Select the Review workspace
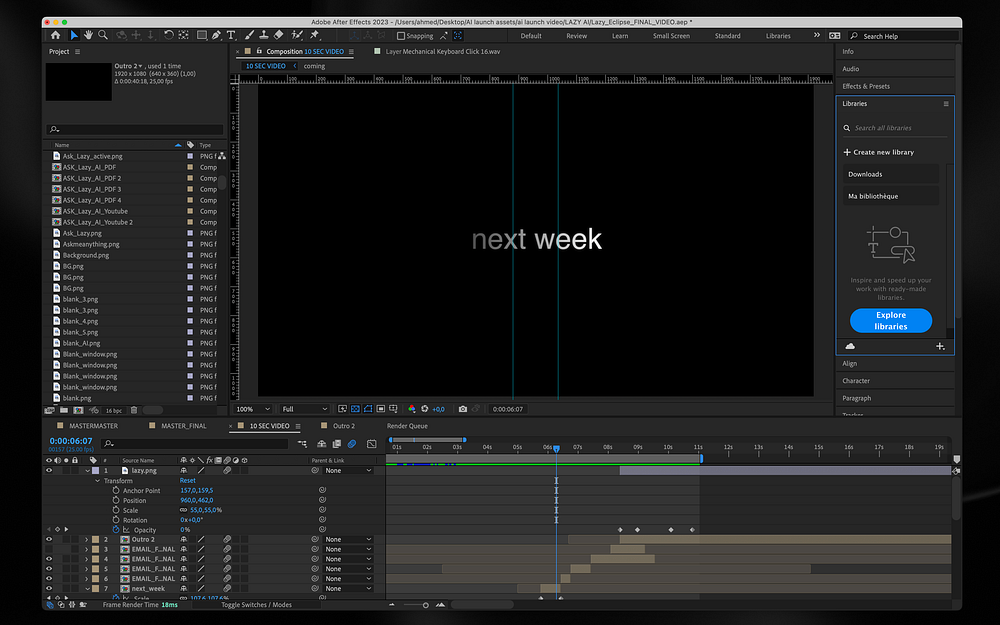1000x625 pixels. click(577, 36)
